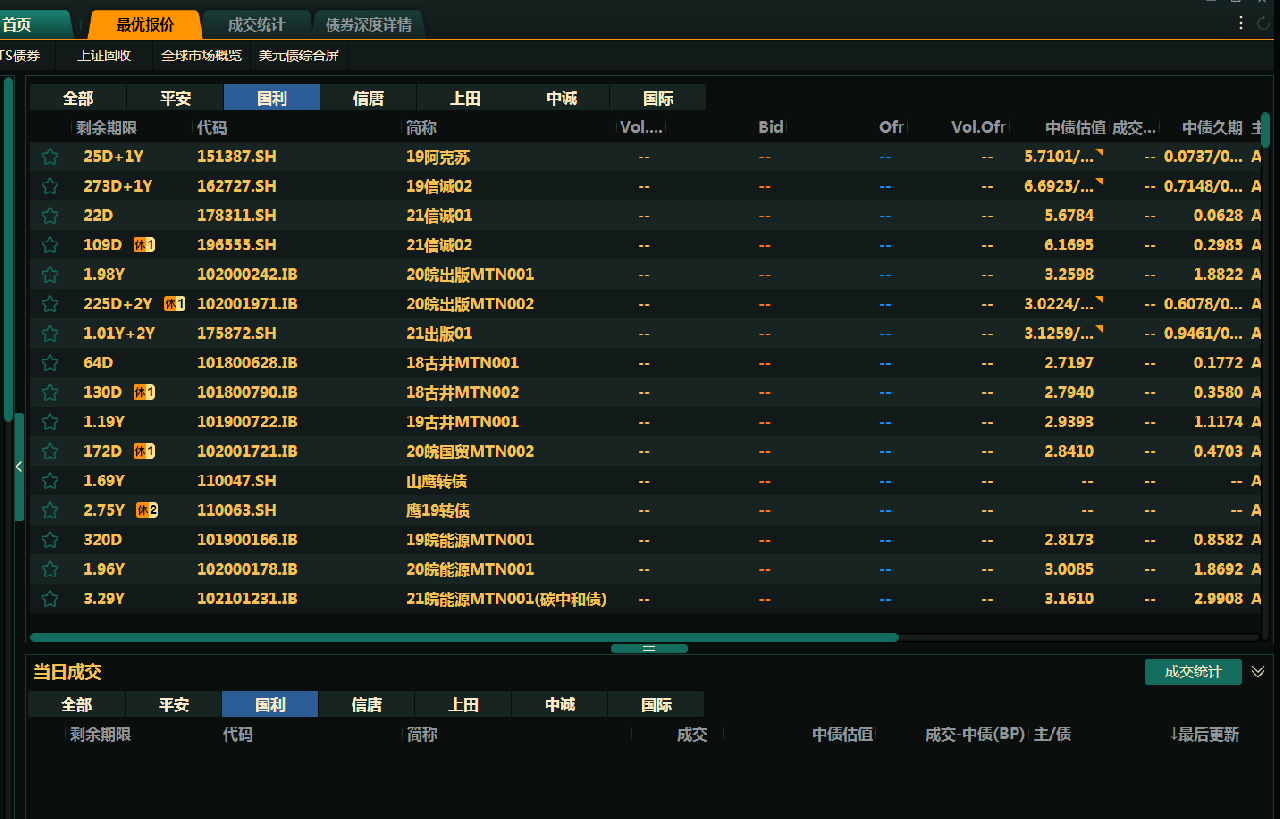1280x819 pixels.
Task: Toggle favorite star for 21出版01
Action: tap(50, 334)
